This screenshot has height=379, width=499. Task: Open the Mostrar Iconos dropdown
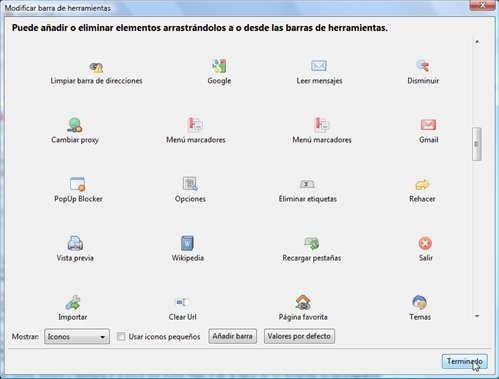[77, 336]
